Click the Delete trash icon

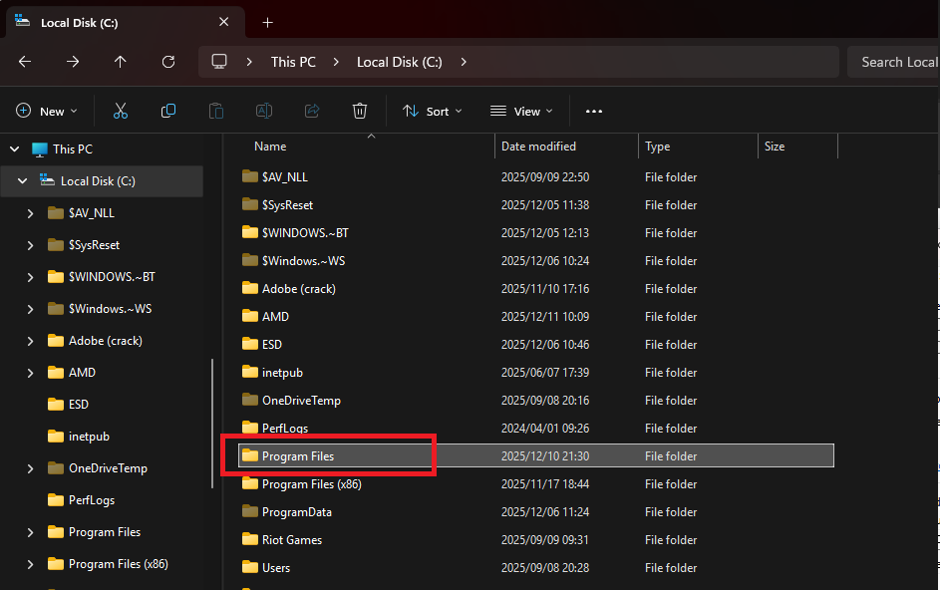pos(360,111)
